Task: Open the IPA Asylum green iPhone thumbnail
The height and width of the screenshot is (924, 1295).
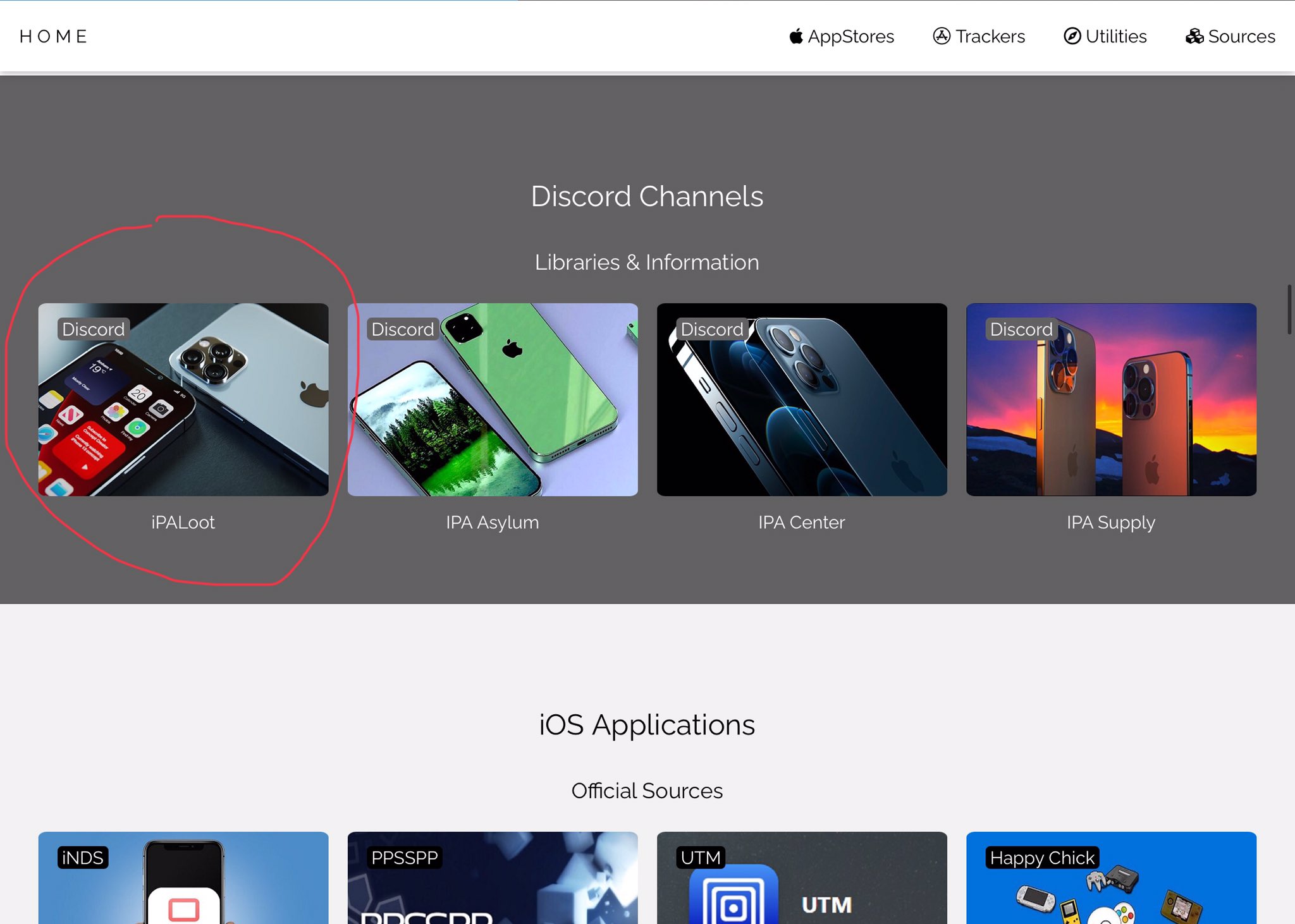Action: point(493,399)
